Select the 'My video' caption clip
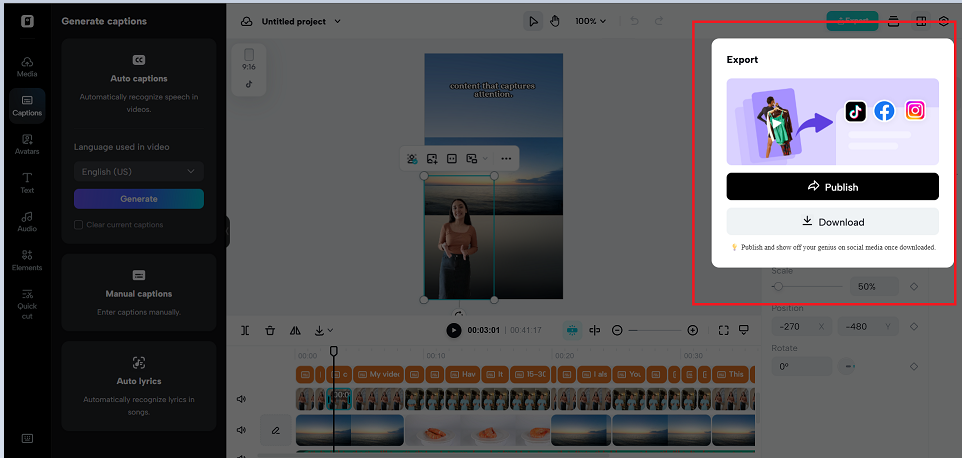 [x=378, y=374]
